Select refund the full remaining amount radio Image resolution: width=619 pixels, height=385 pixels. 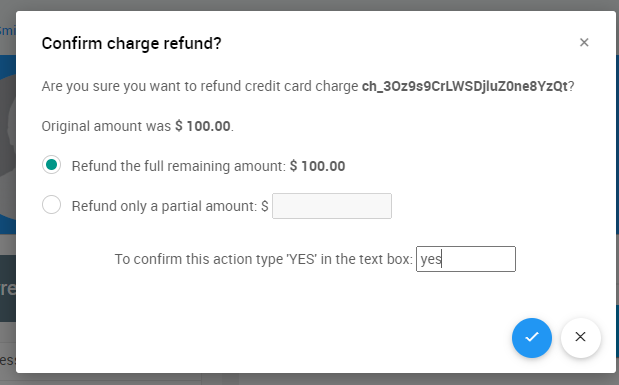pos(51,165)
